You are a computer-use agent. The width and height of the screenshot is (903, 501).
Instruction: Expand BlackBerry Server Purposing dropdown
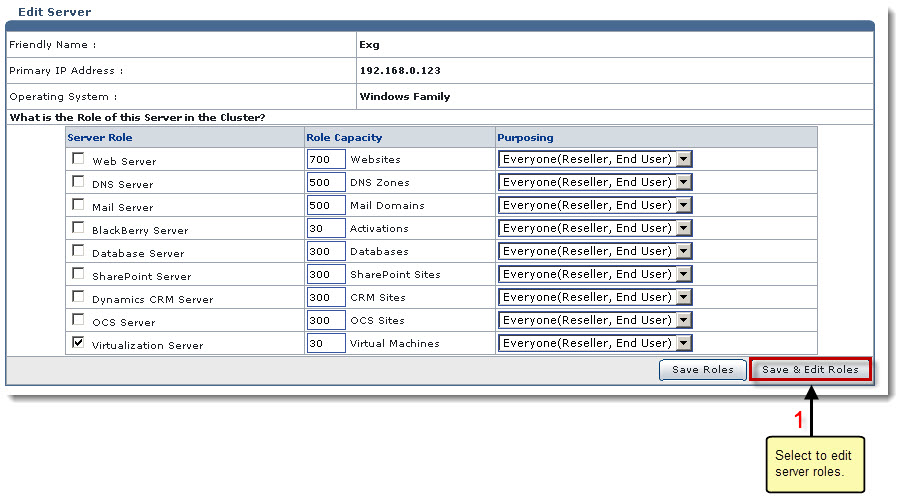(595, 228)
